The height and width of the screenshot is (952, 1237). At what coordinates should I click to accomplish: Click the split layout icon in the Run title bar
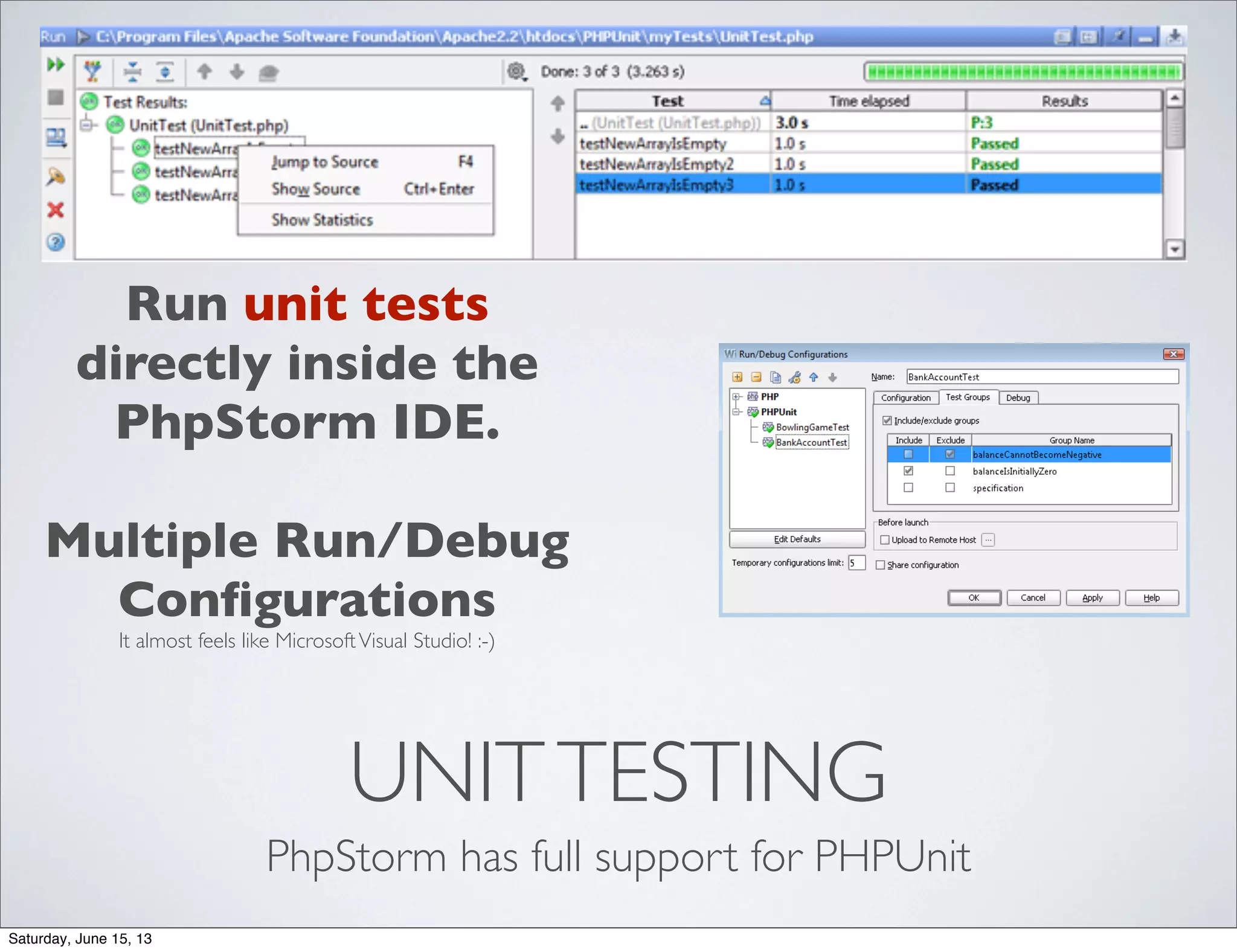click(1089, 37)
